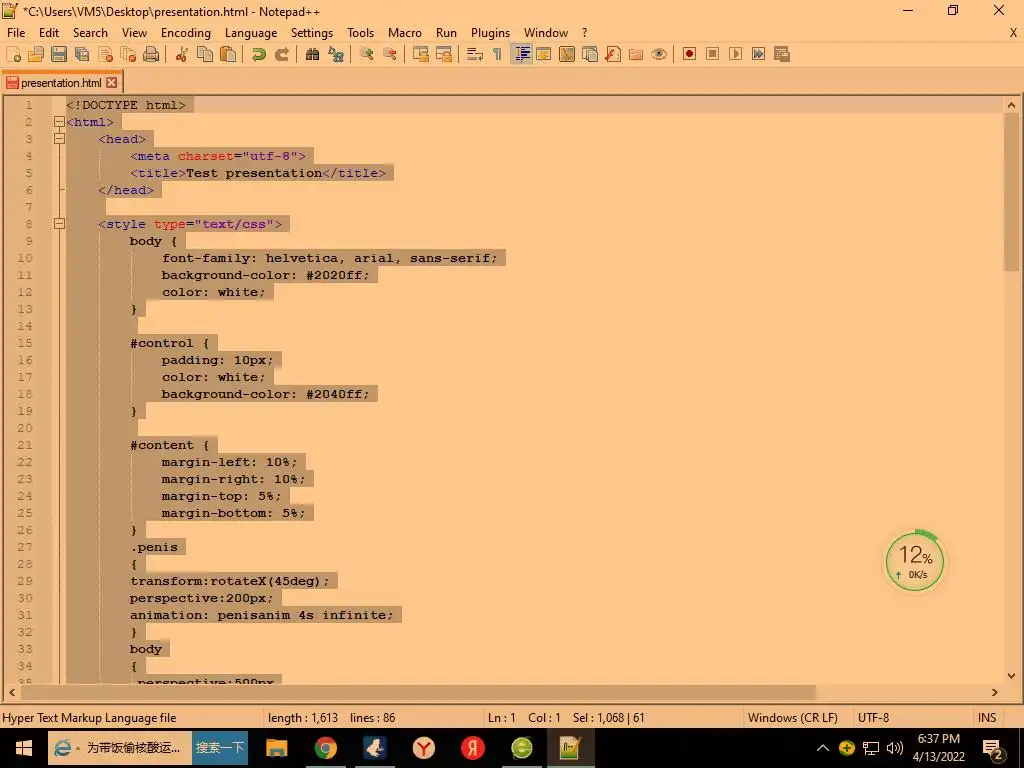Open Replace dialog from toolbar icon
This screenshot has width=1024, height=768.
click(x=336, y=54)
